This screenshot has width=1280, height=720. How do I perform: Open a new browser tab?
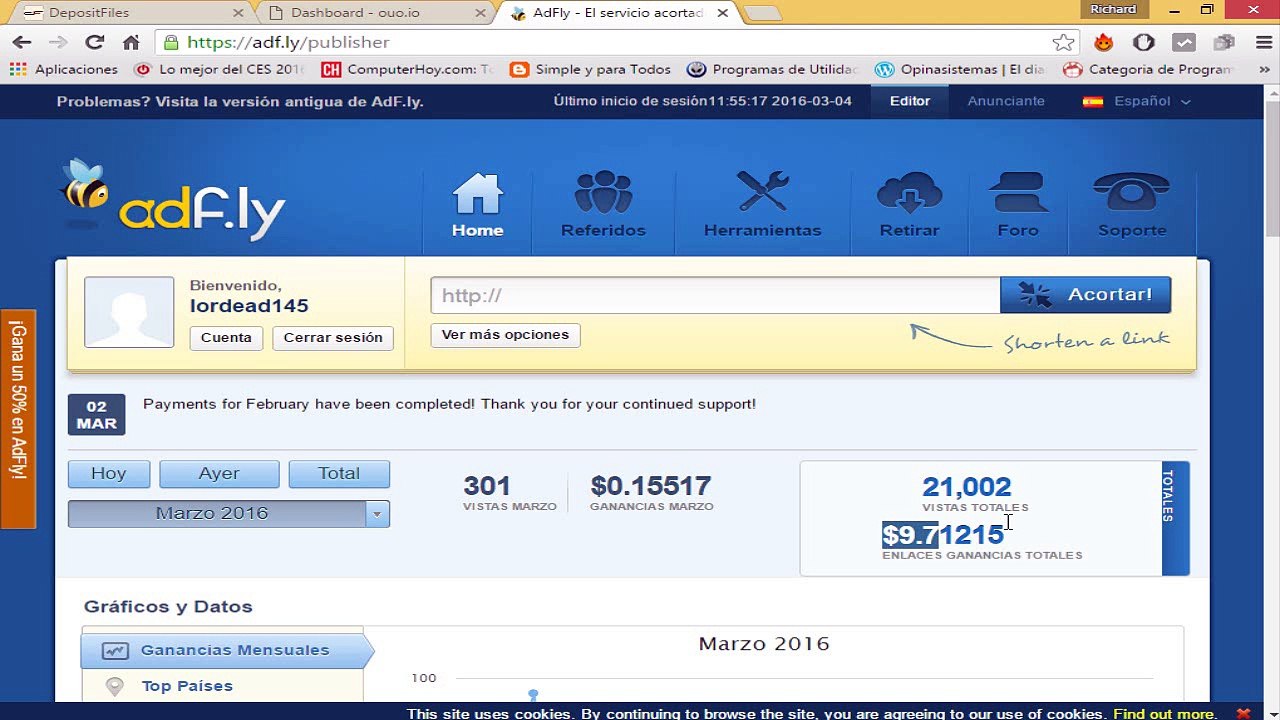click(x=762, y=13)
